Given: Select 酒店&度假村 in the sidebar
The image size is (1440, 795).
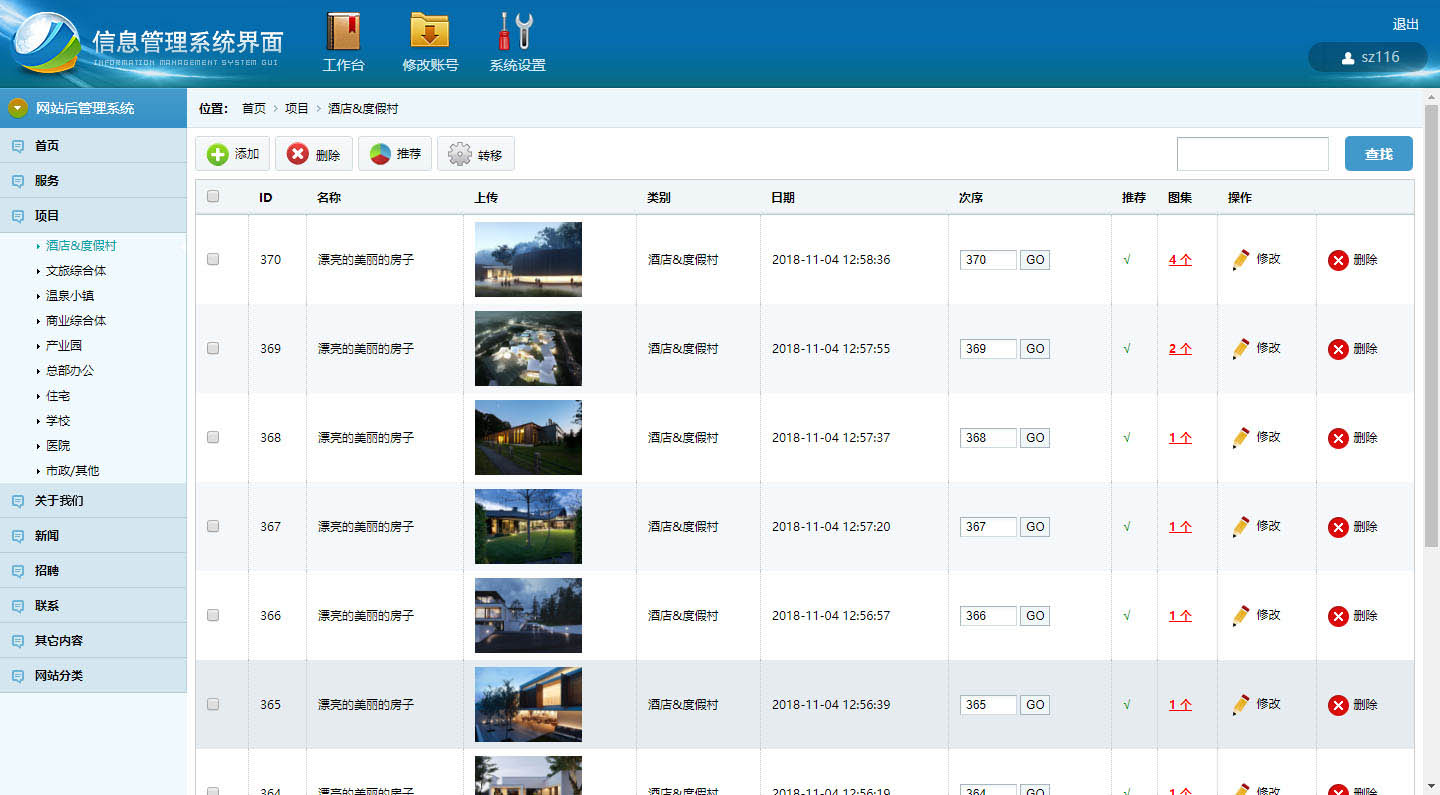Looking at the screenshot, I should click(x=82, y=246).
